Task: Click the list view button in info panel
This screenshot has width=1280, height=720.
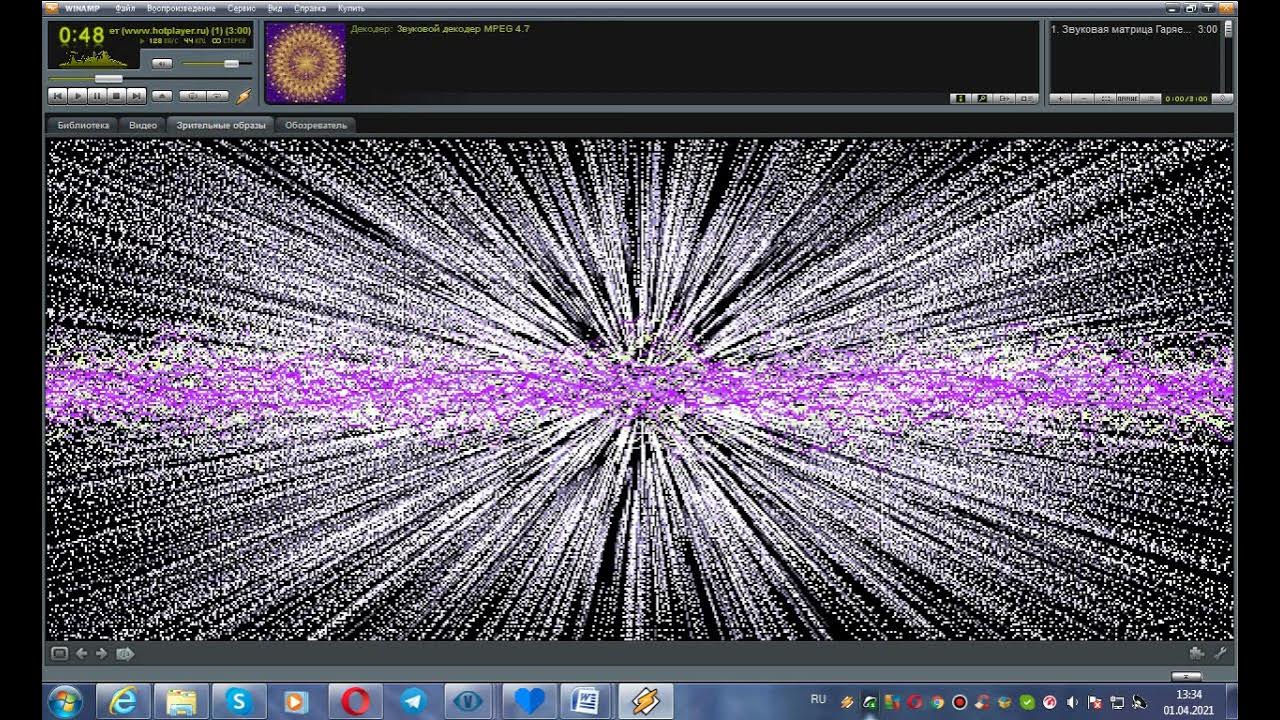Action: (1027, 99)
